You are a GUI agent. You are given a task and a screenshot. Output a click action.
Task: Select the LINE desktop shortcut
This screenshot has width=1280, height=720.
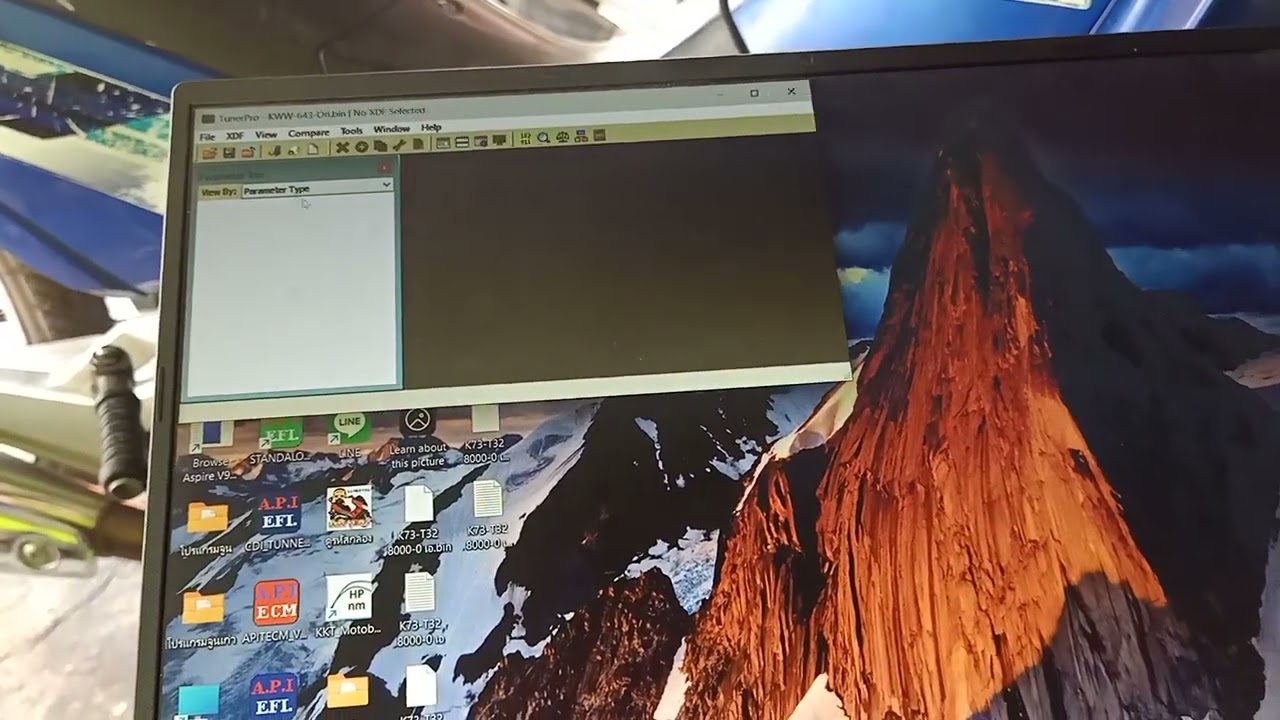pos(350,434)
